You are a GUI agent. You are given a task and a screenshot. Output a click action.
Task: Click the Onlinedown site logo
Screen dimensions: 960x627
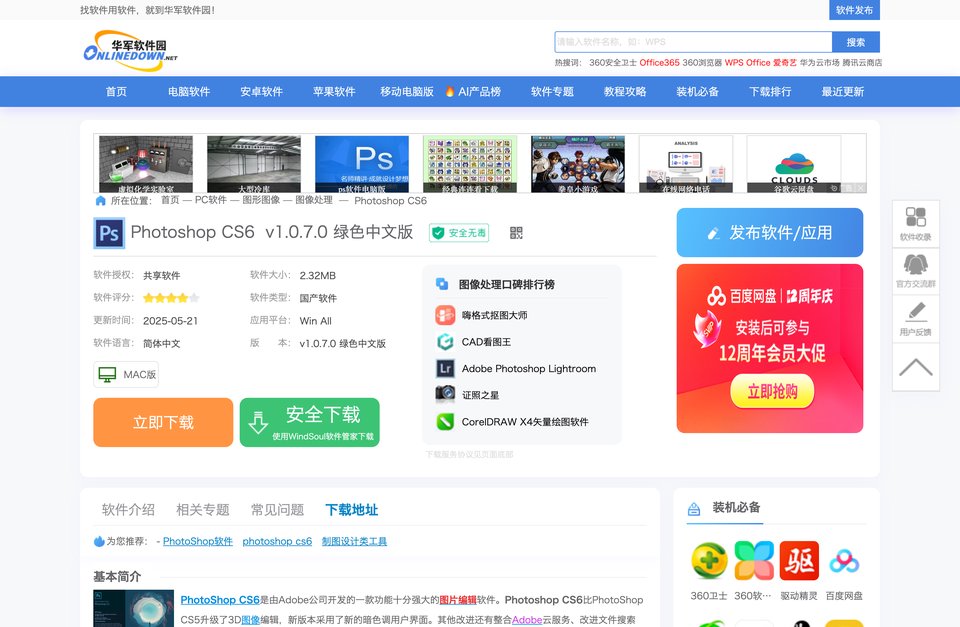pos(130,51)
